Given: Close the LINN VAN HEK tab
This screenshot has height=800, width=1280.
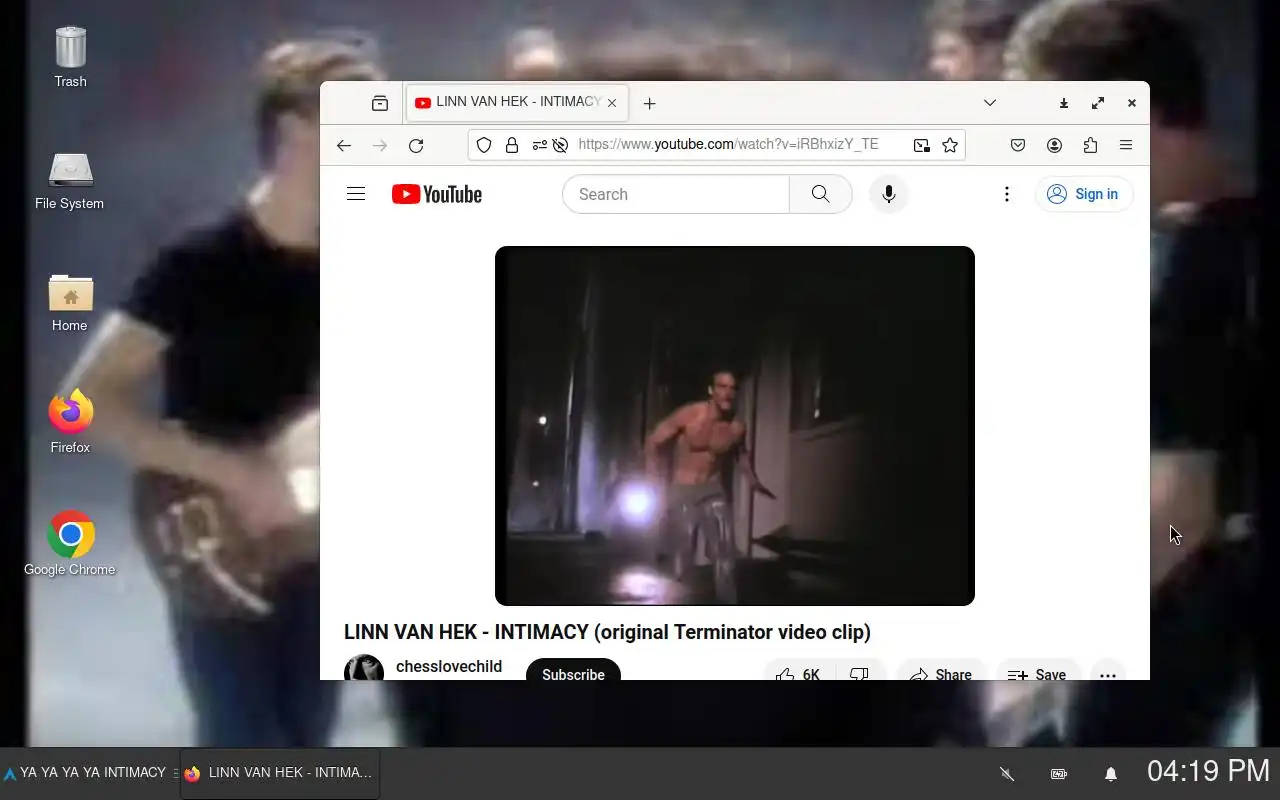Looking at the screenshot, I should [x=612, y=103].
